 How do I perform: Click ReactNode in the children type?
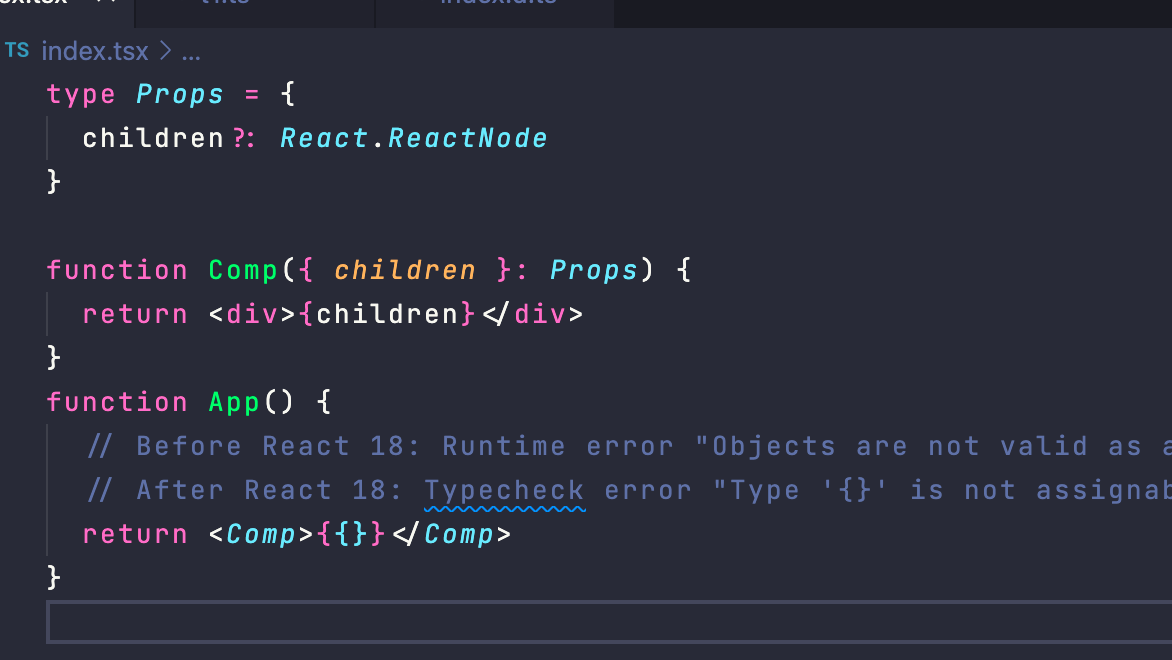(467, 138)
